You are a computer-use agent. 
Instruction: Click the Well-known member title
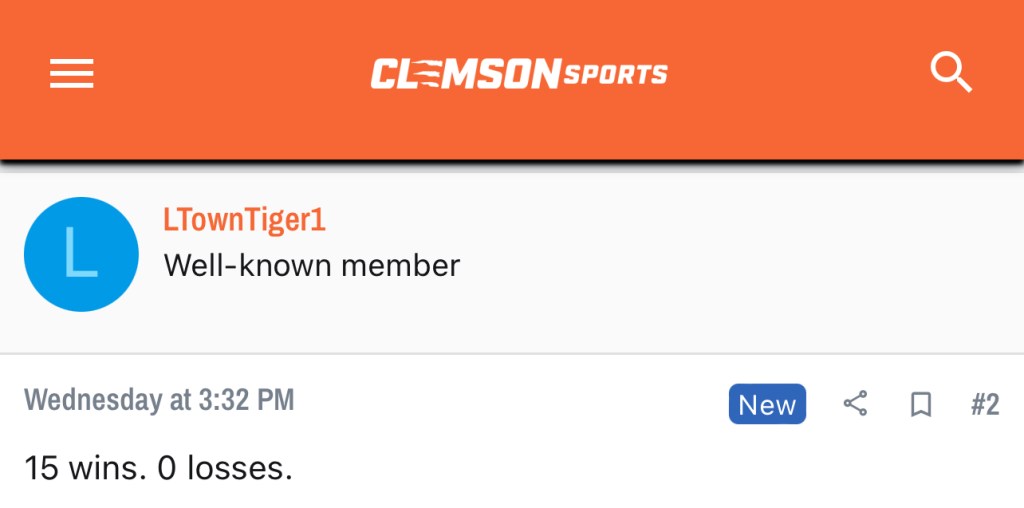point(311,265)
